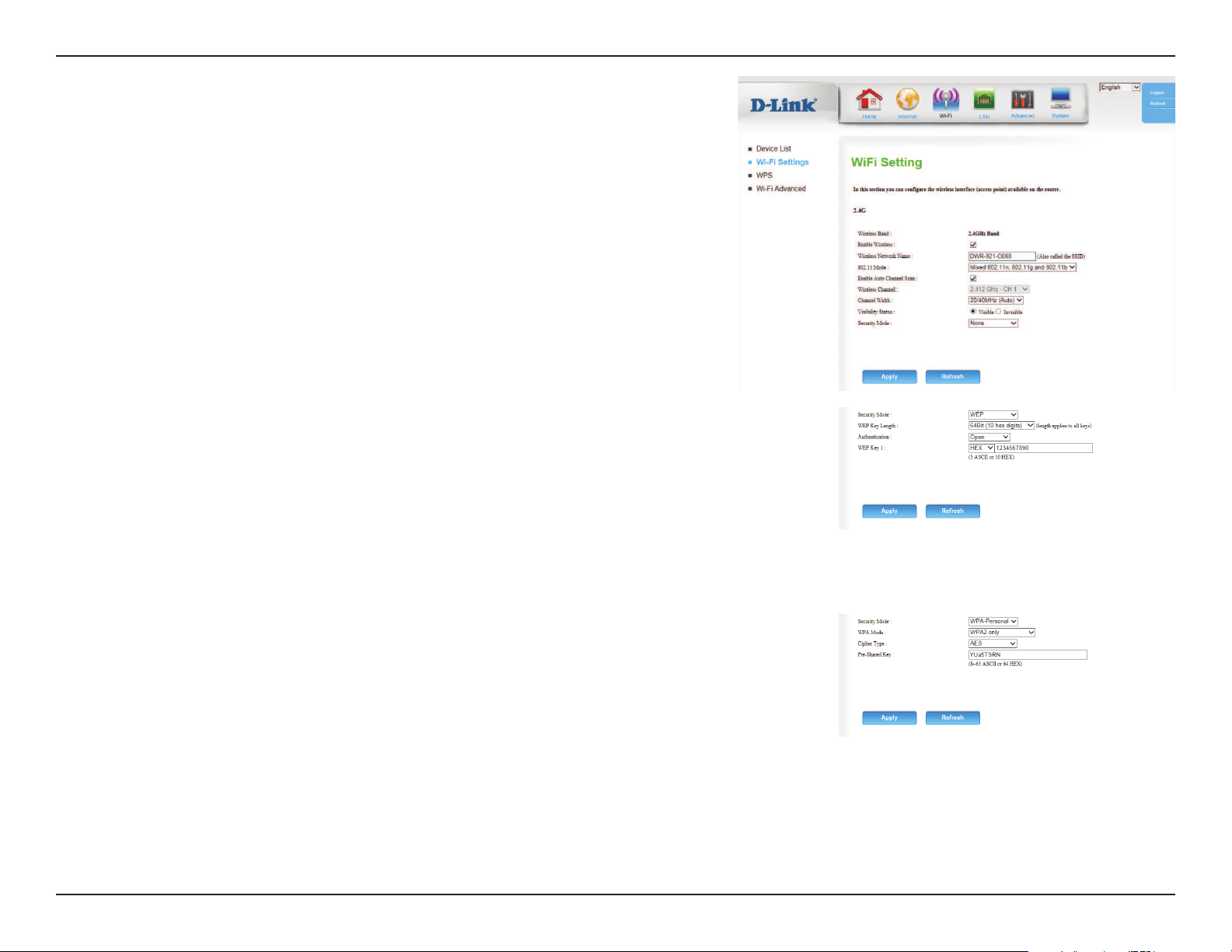Image resolution: width=1232 pixels, height=952 pixels.
Task: Open the 802.11 Mode dropdown
Action: pos(1022,267)
